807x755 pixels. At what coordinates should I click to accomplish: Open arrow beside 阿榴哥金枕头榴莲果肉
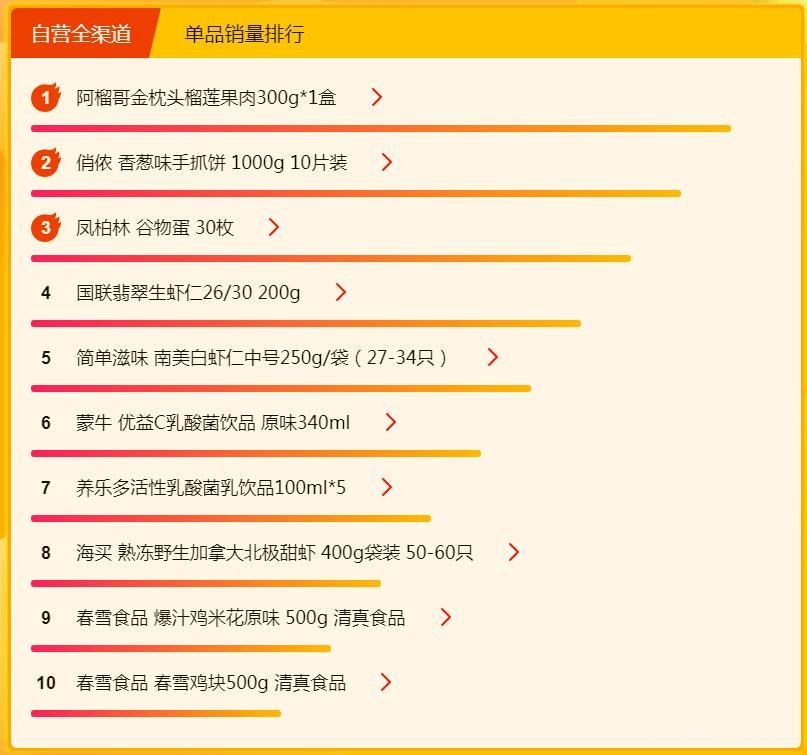(377, 97)
